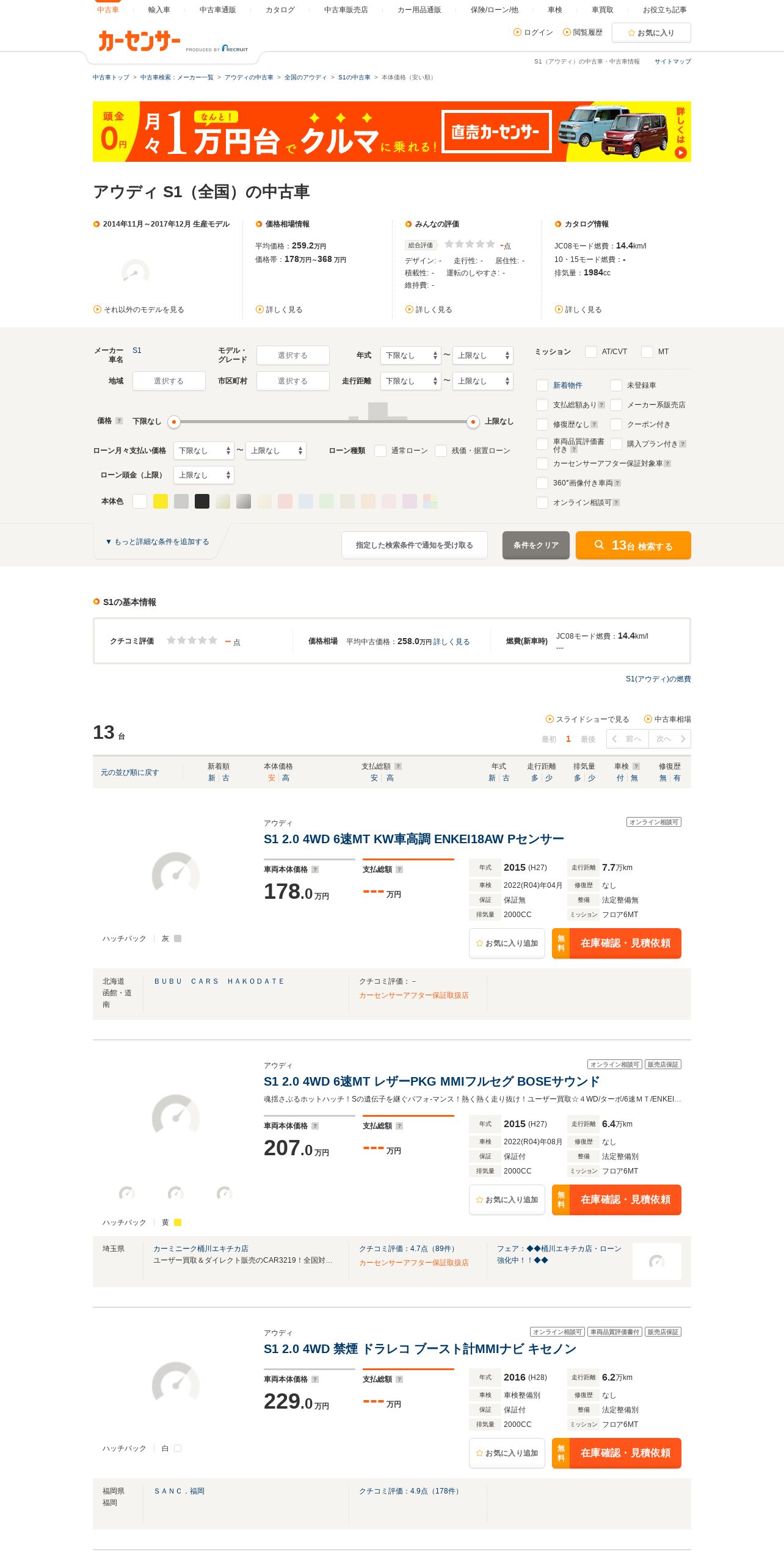Image resolution: width=784 pixels, height=1568 pixels.
Task: Click the star icon in お気に入り button
Action: point(631,33)
